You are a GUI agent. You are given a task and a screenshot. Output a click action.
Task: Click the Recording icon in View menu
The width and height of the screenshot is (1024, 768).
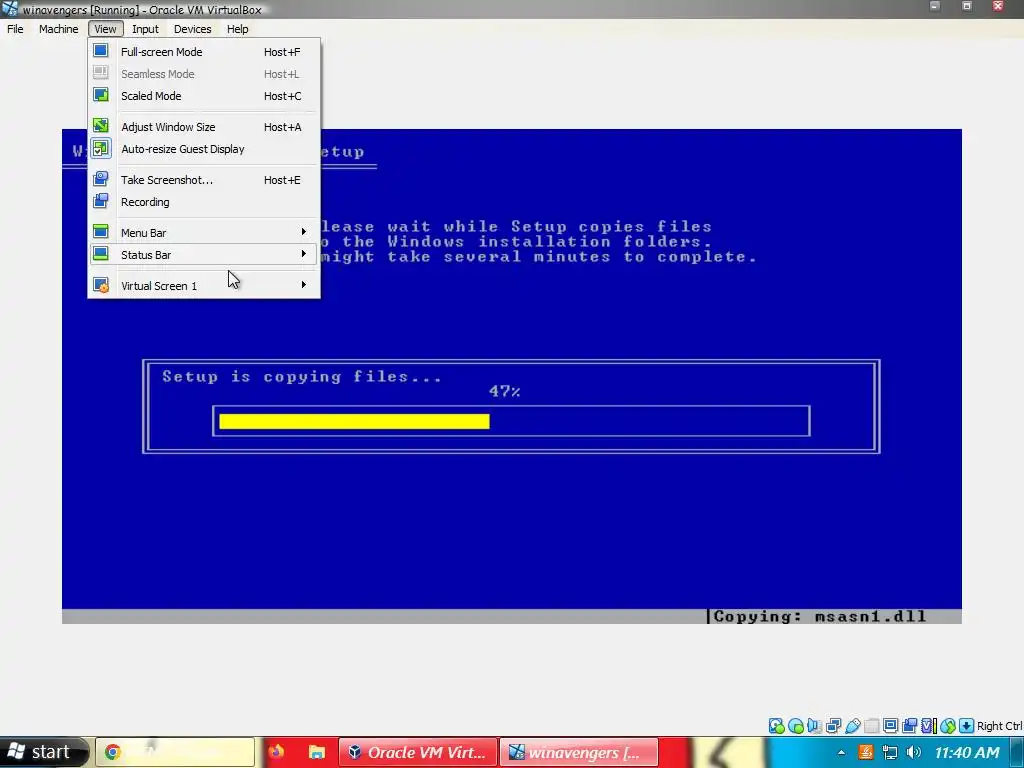click(x=101, y=201)
